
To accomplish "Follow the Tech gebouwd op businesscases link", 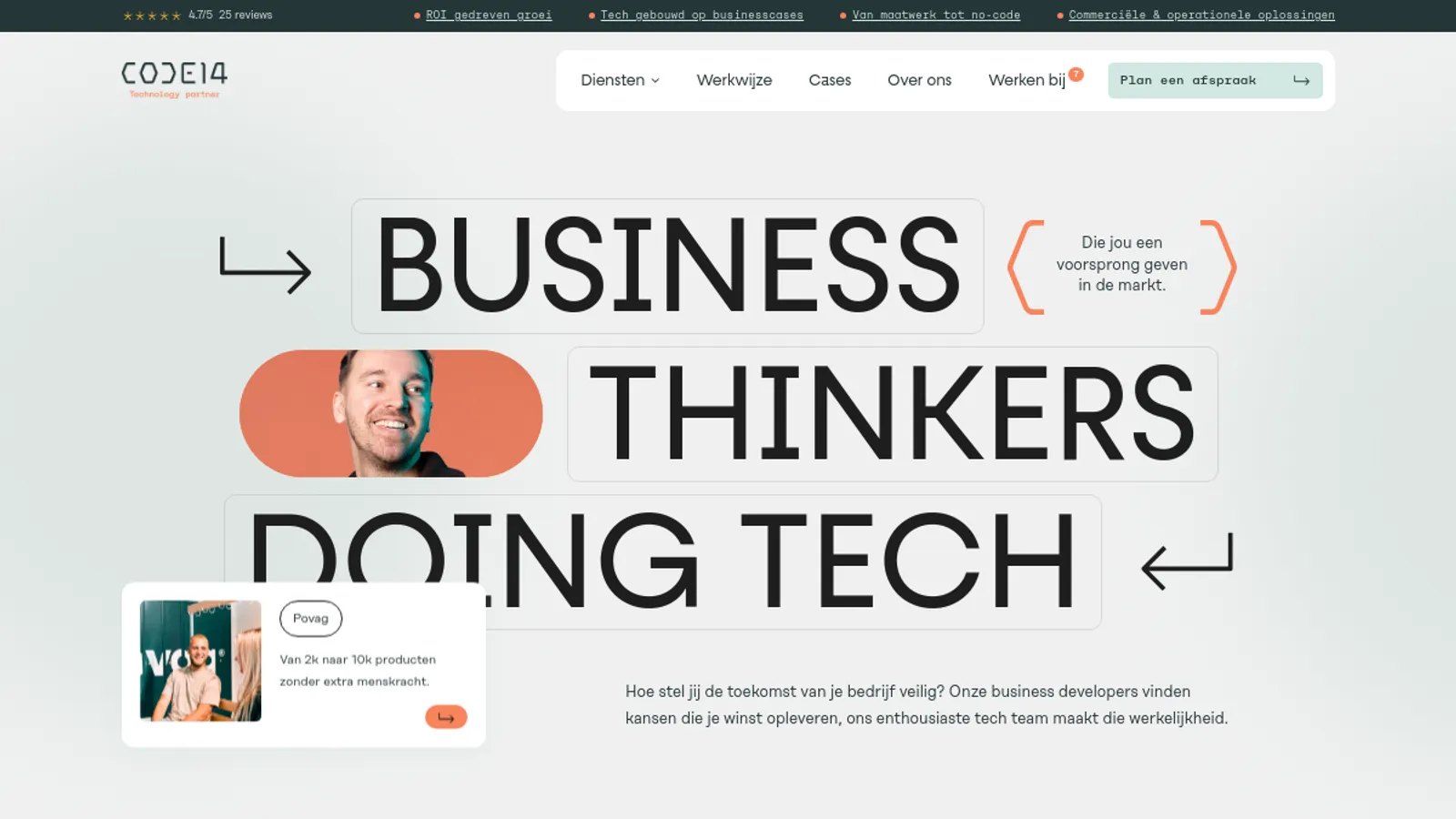I will click(x=702, y=15).
